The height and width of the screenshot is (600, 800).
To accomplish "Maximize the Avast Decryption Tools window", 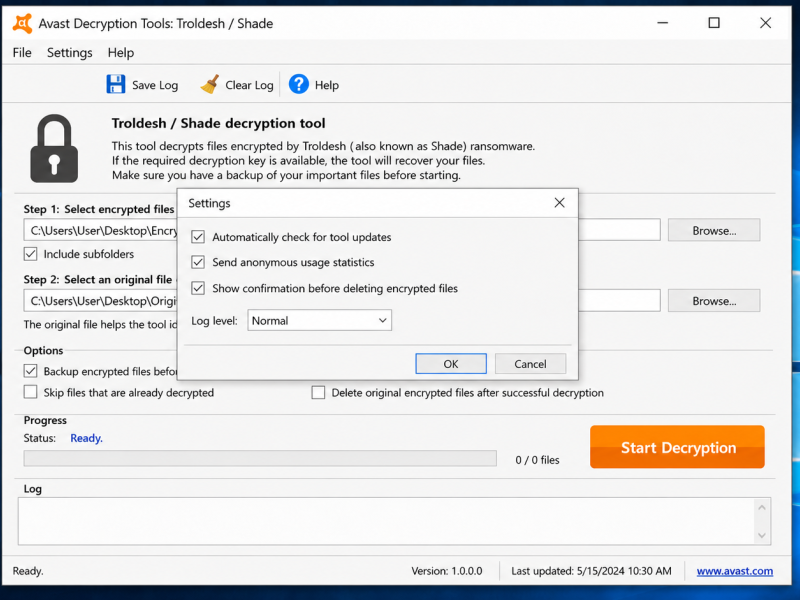I will coord(714,23).
